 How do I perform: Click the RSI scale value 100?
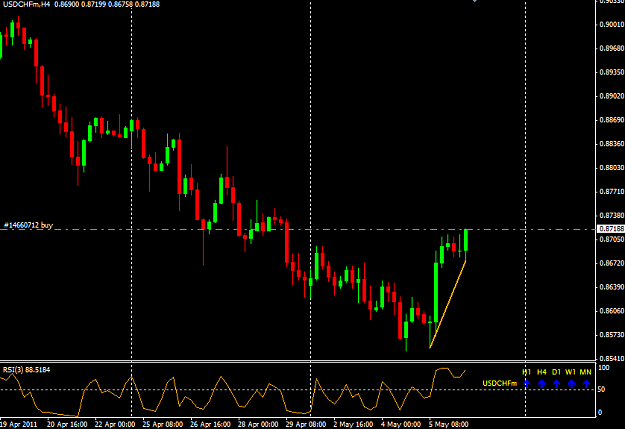pyautogui.click(x=604, y=368)
